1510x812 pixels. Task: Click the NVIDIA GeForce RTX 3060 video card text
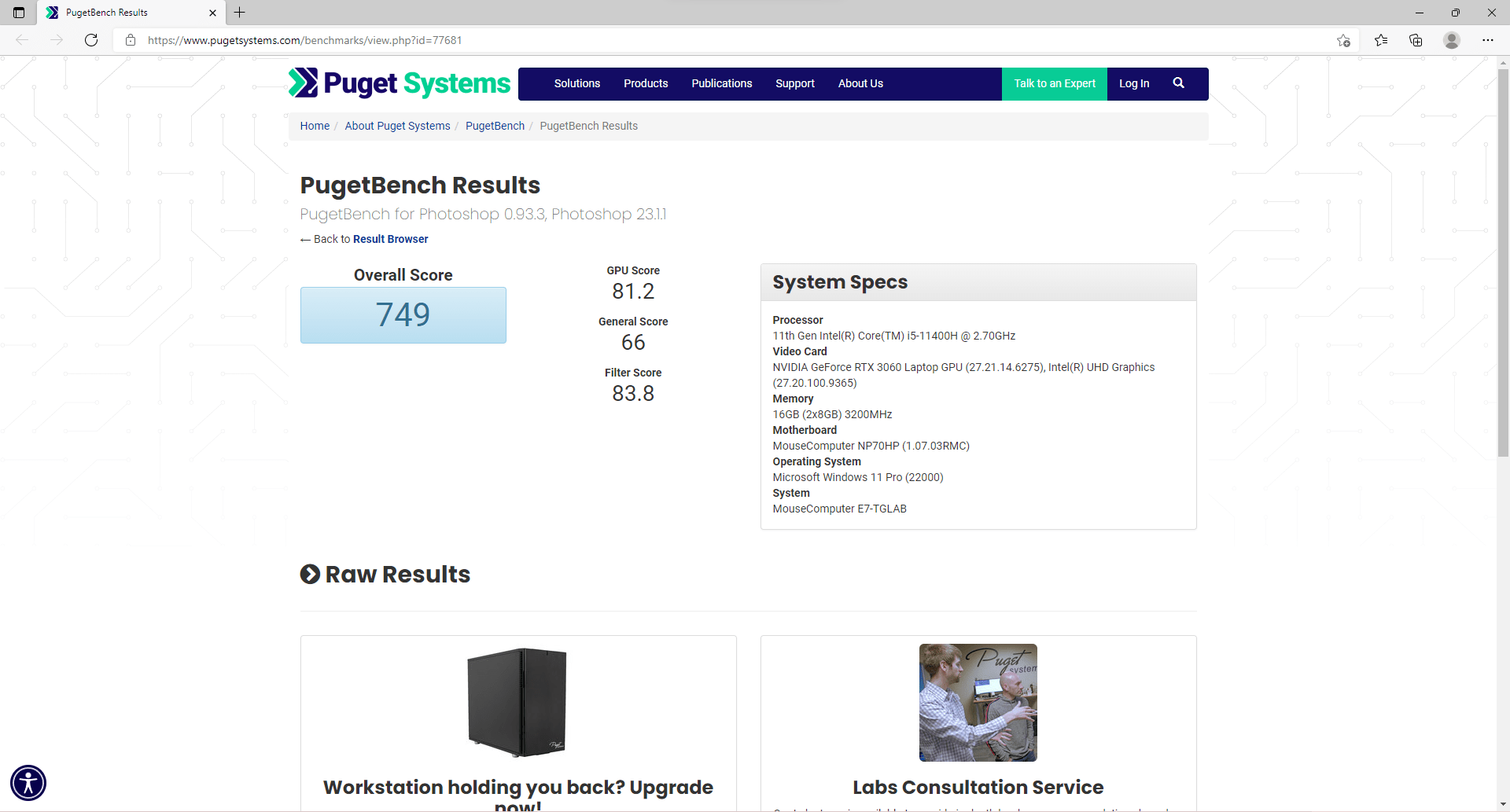[963, 375]
